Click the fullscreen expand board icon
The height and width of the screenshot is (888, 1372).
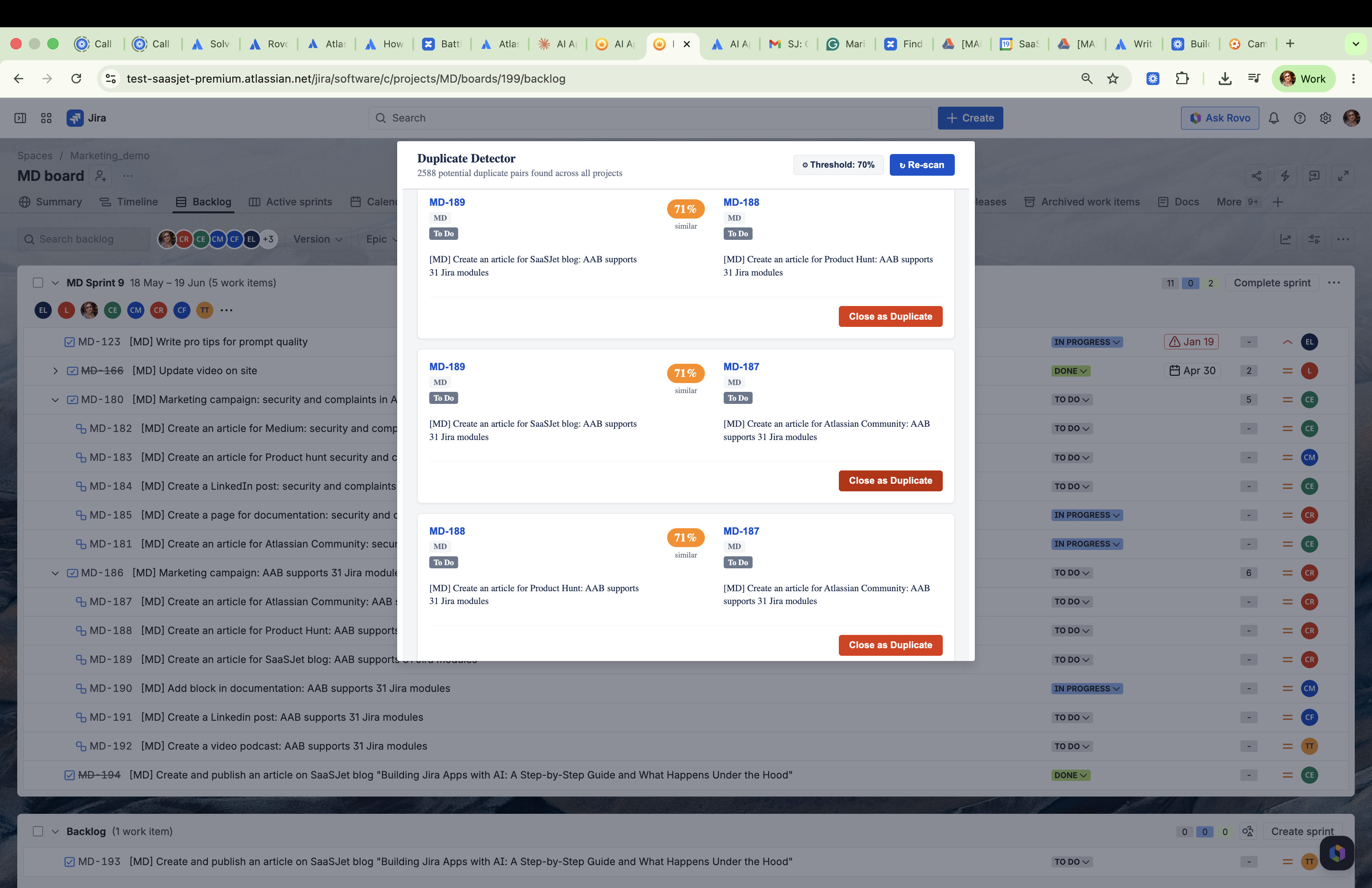coord(1343,176)
